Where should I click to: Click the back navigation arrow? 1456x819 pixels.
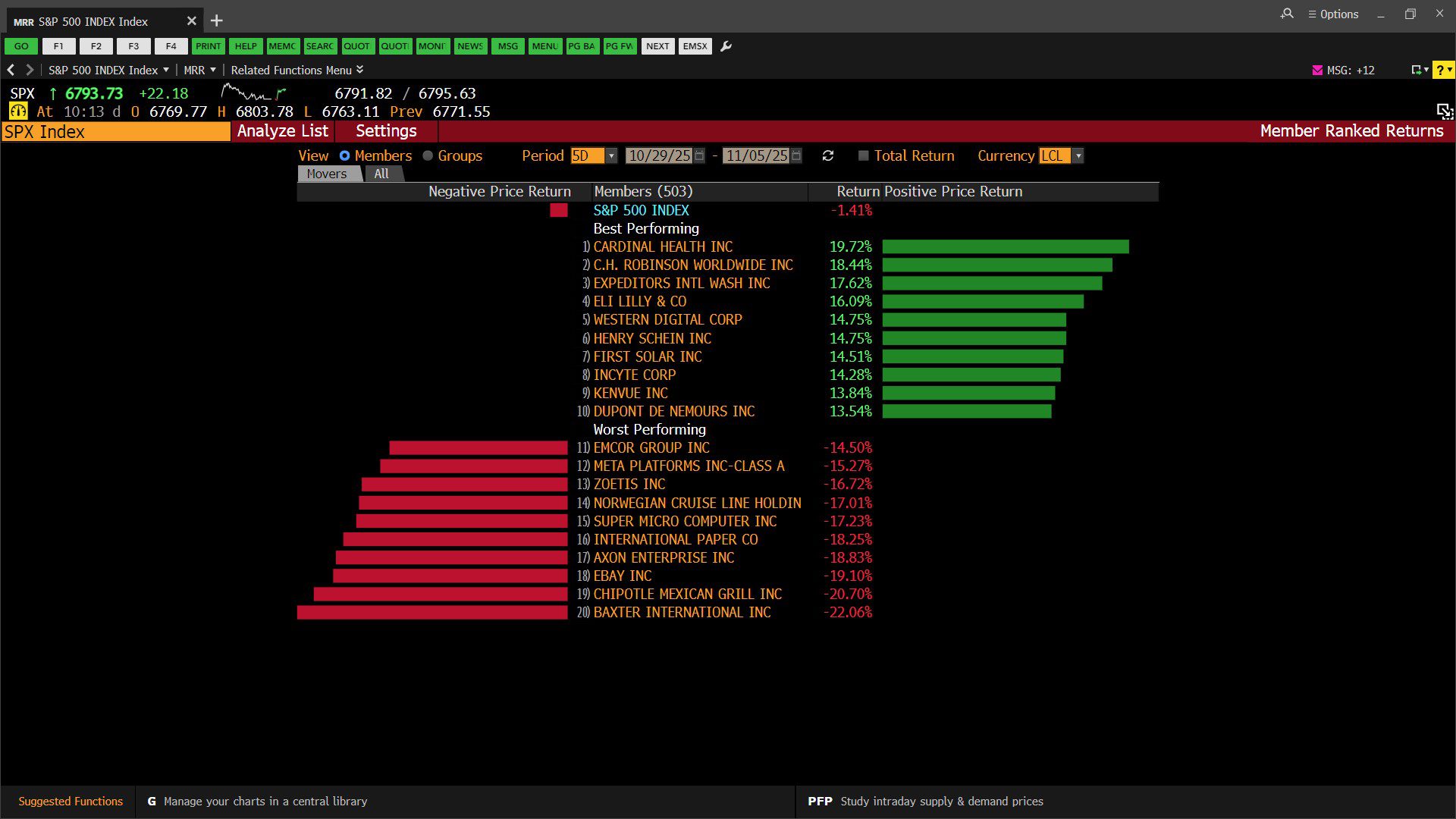click(11, 70)
